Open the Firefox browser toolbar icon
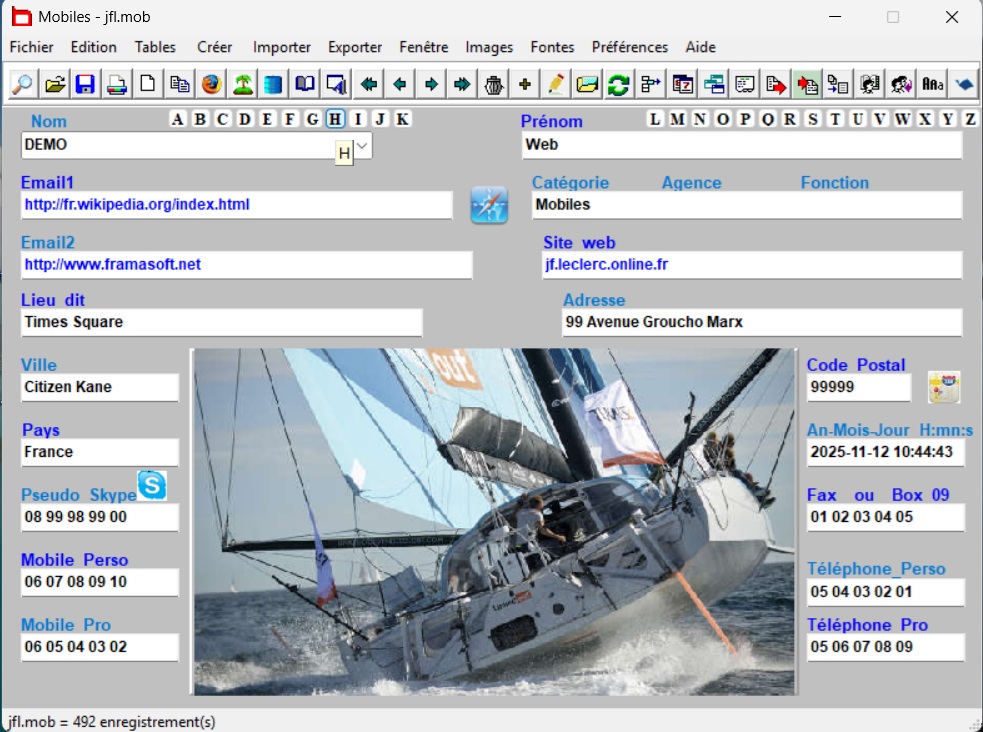The height and width of the screenshot is (732, 983). (x=211, y=84)
